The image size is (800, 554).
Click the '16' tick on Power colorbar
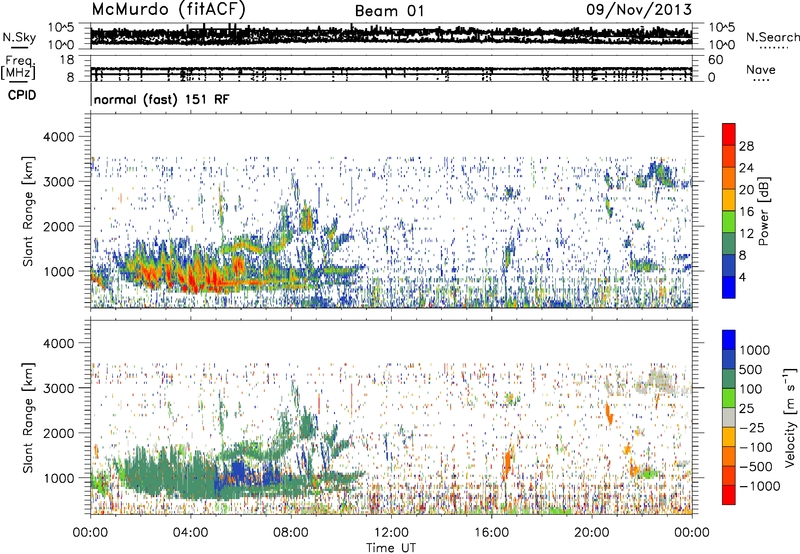pyautogui.click(x=746, y=211)
